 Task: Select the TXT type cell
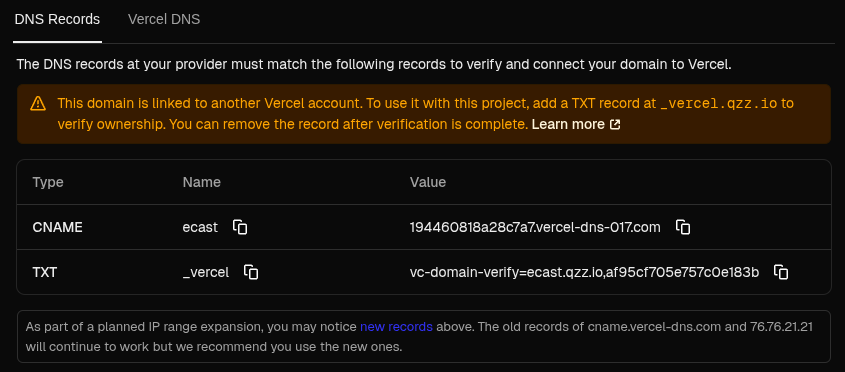45,273
